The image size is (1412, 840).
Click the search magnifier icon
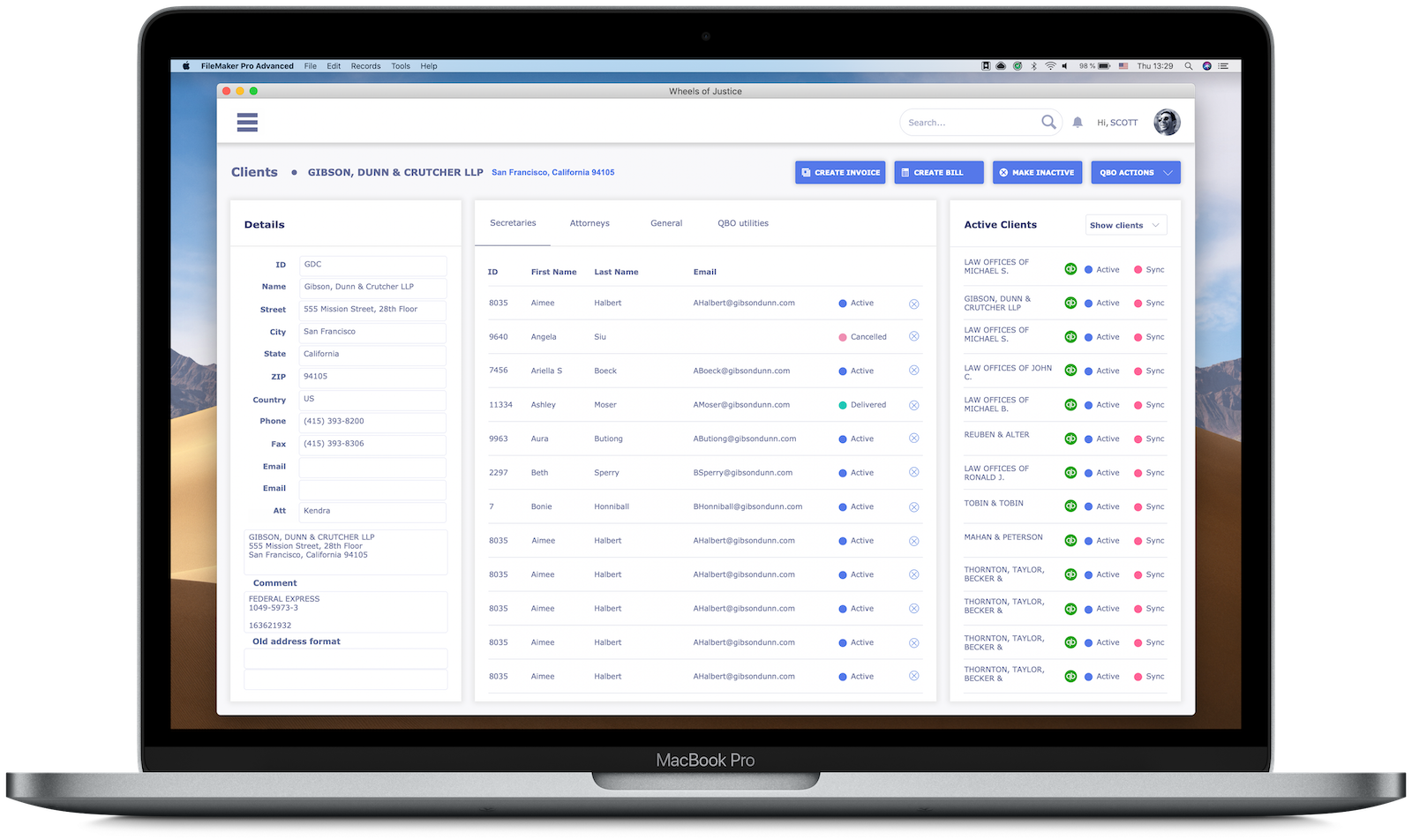point(1048,123)
